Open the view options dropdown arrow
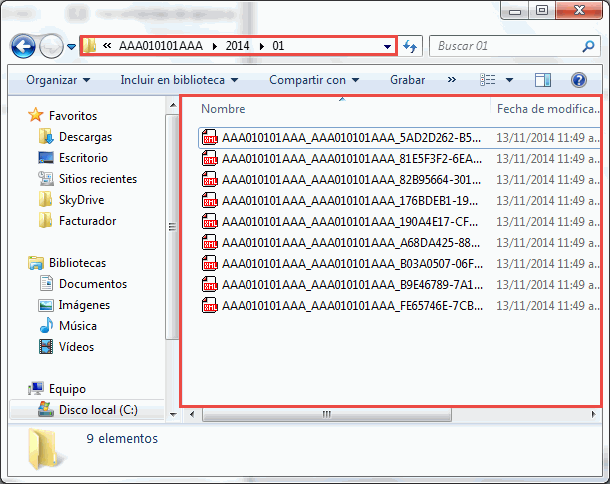The image size is (610, 484). [x=509, y=80]
